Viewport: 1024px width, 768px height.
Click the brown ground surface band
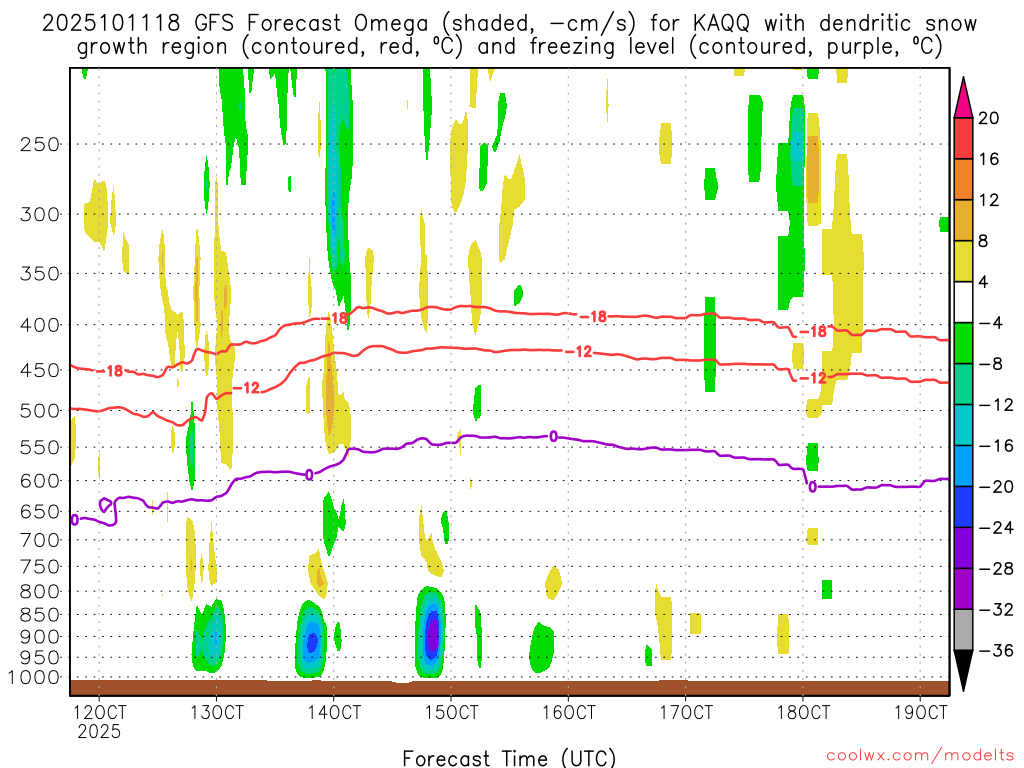pyautogui.click(x=509, y=688)
